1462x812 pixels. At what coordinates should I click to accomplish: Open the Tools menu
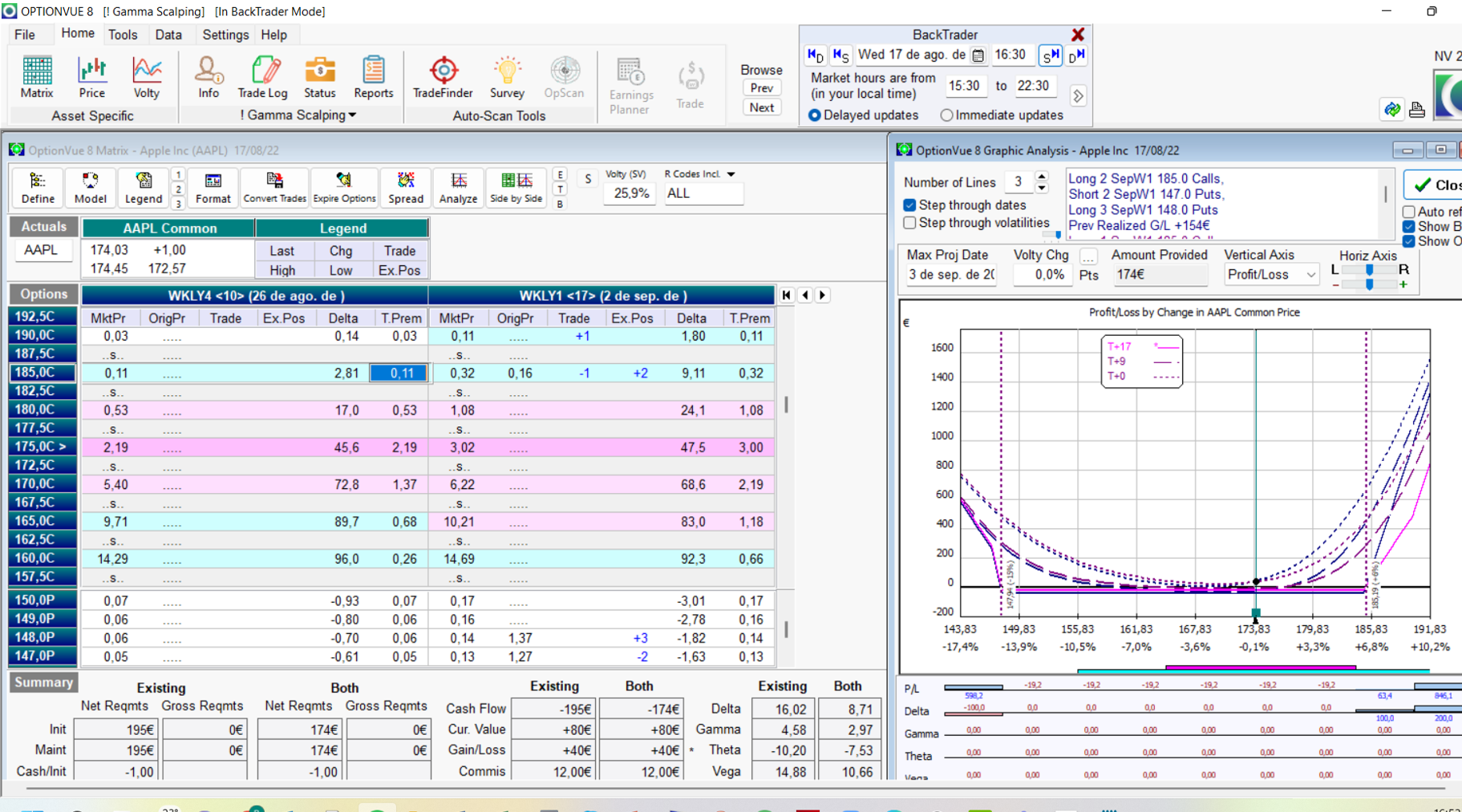(123, 34)
